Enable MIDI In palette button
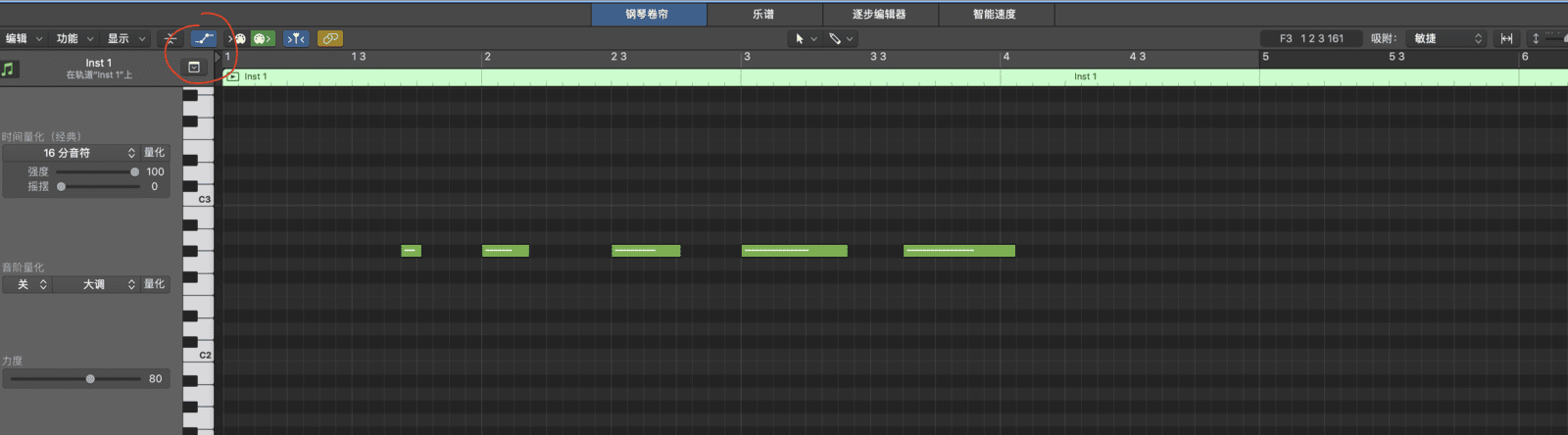The width and height of the screenshot is (1568, 435). tap(237, 38)
